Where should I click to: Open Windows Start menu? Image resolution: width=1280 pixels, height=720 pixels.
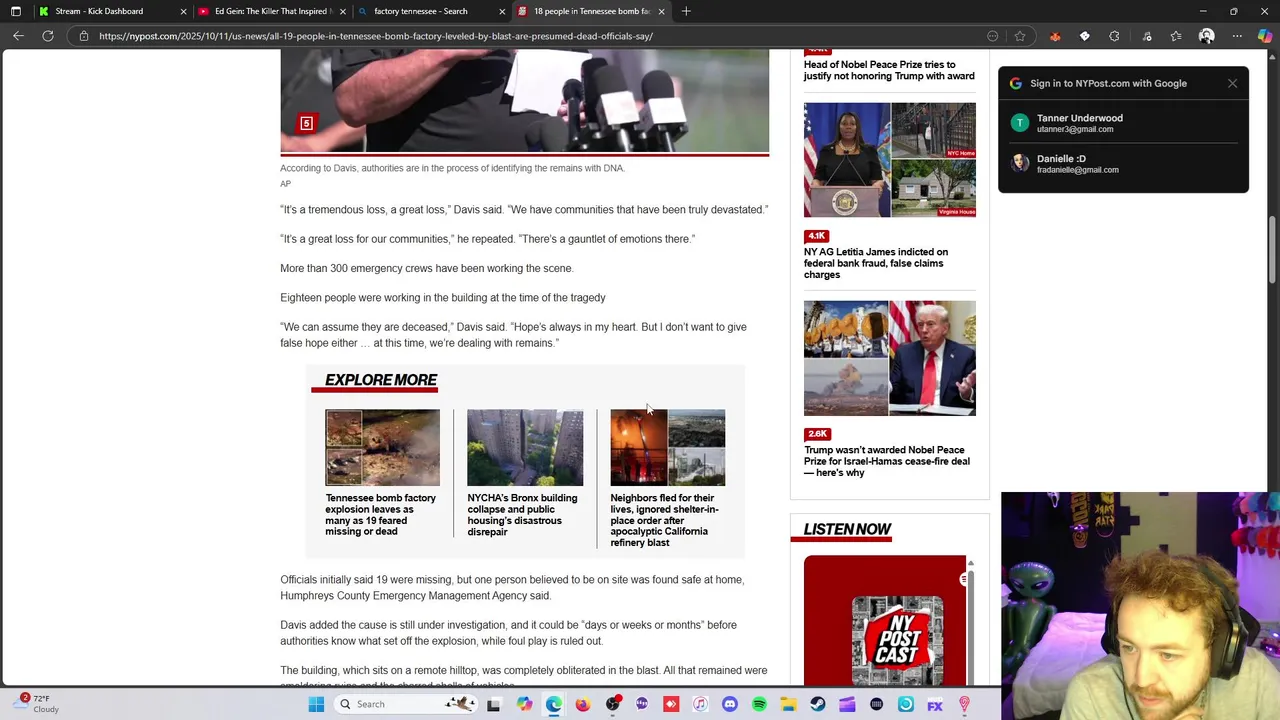click(316, 704)
